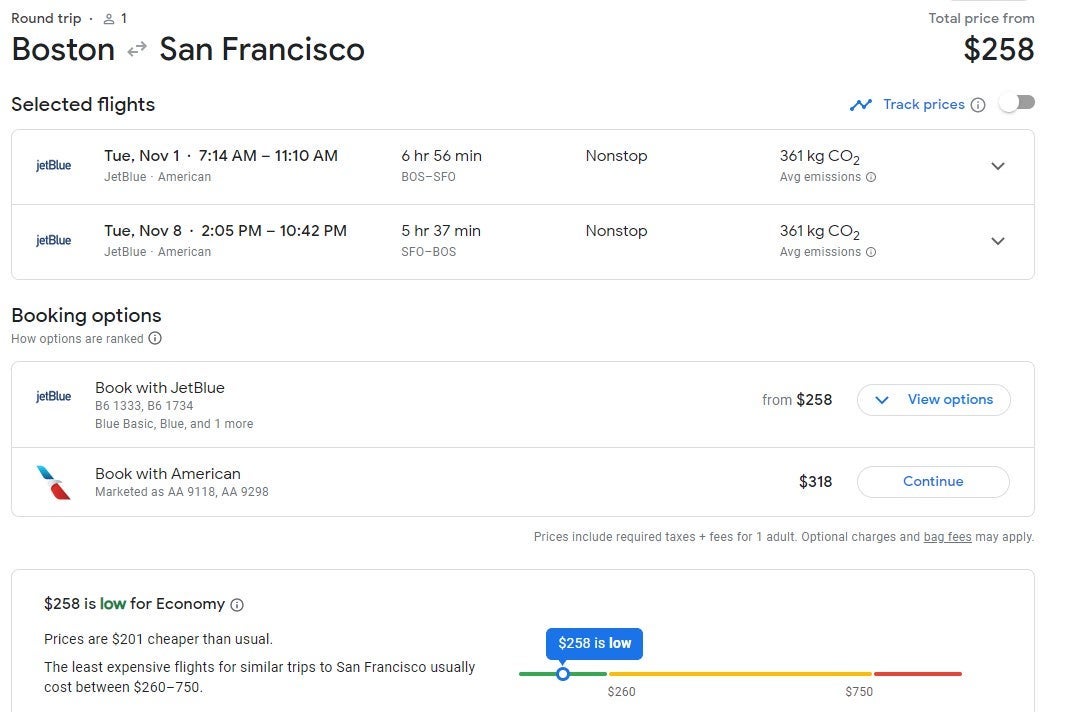1078x712 pixels.
Task: Click the '$258 is low' price badge
Action: pos(594,643)
